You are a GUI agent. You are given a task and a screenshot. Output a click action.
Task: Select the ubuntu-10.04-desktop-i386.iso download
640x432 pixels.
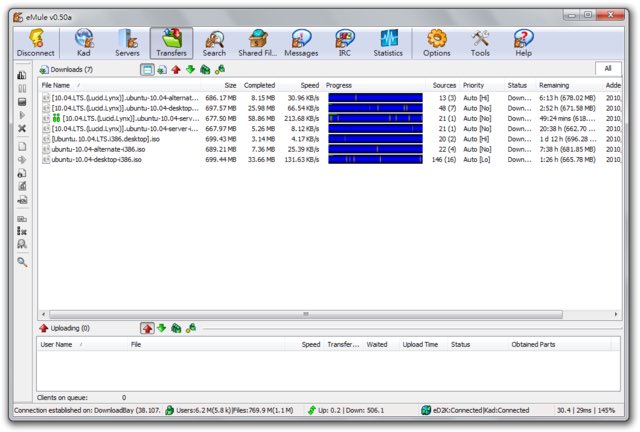[96, 160]
